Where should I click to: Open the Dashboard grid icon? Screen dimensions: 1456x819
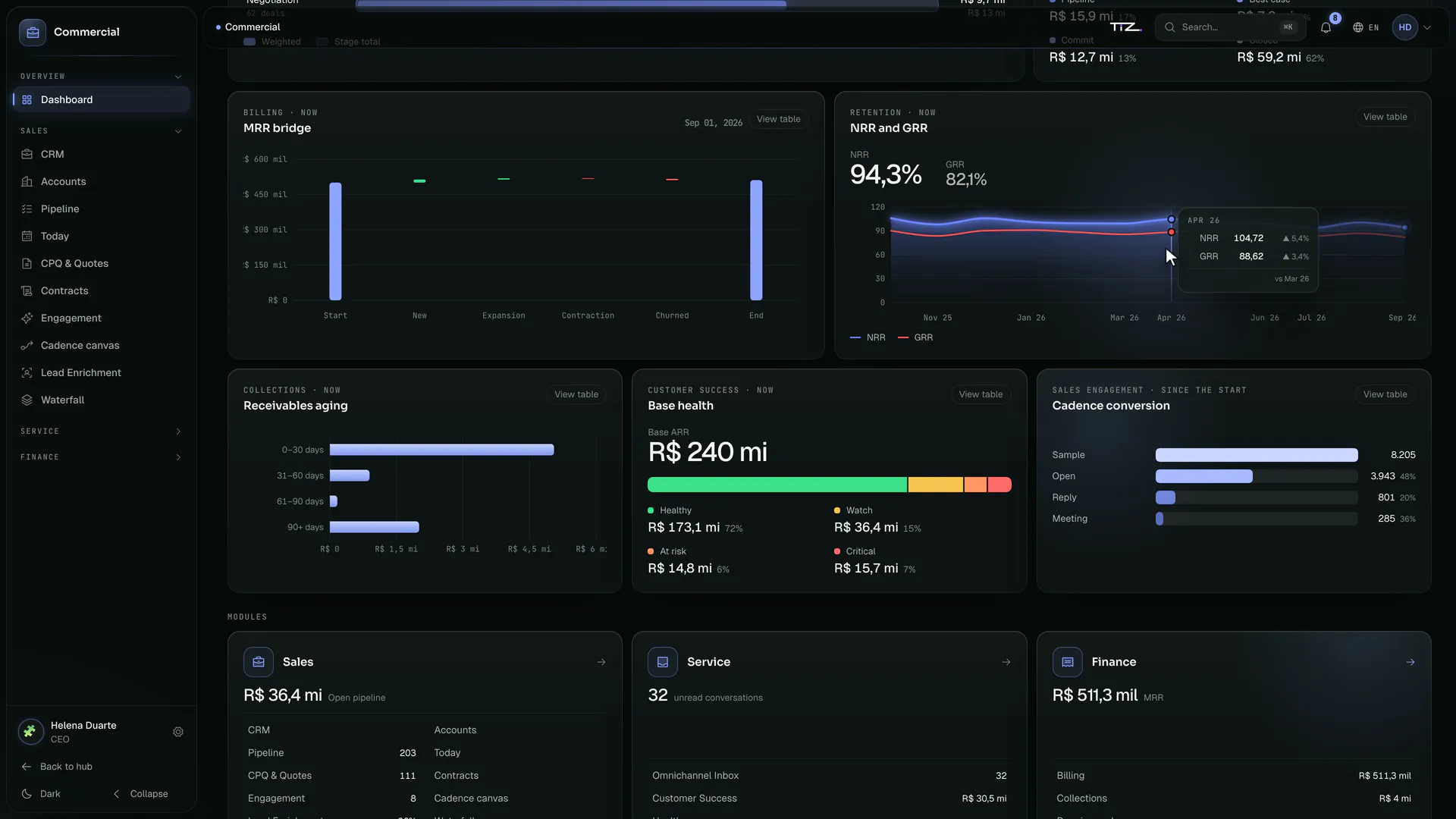point(27,100)
